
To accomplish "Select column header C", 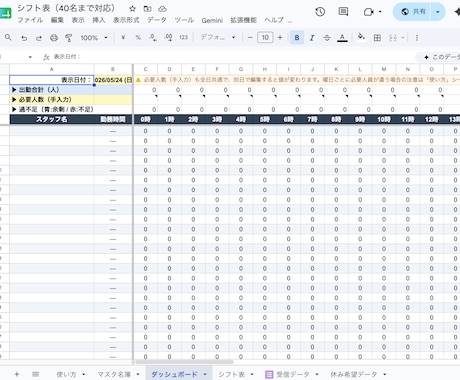I will pyautogui.click(x=146, y=69).
